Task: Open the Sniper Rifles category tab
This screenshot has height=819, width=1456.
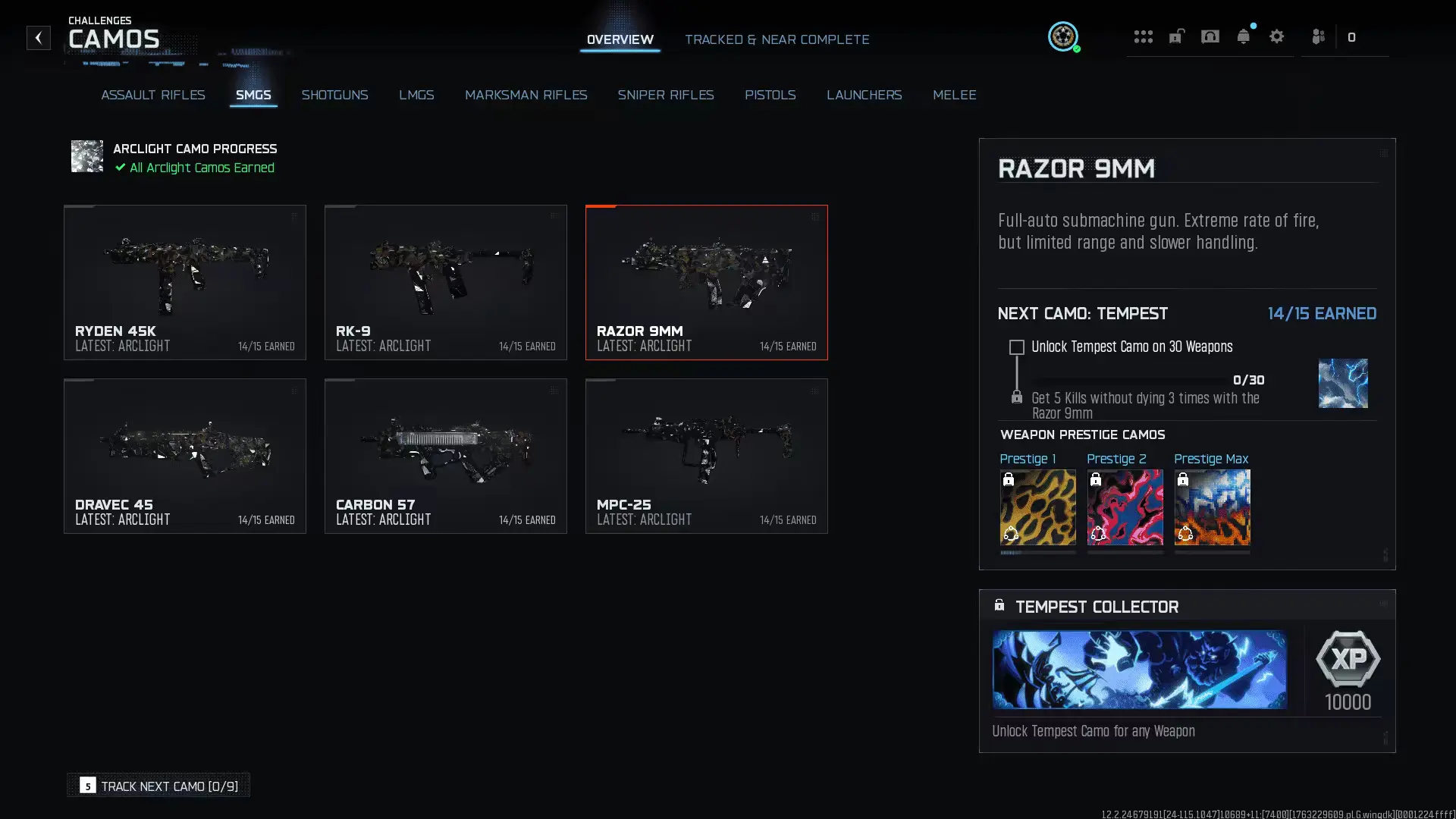Action: (665, 95)
